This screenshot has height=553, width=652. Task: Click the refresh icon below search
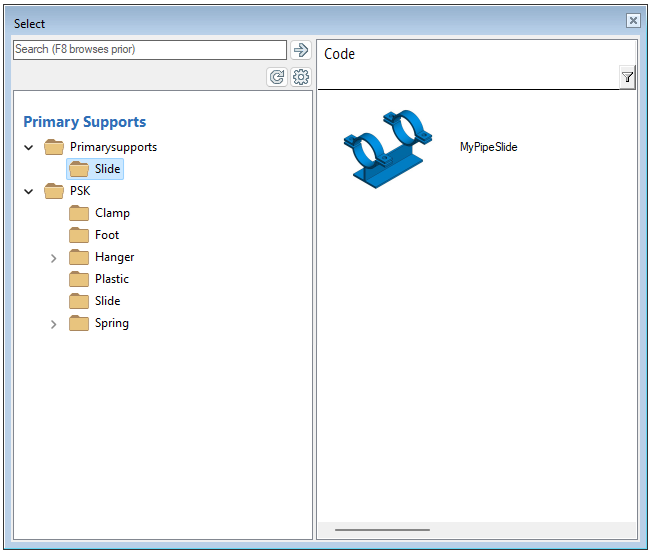(x=277, y=77)
